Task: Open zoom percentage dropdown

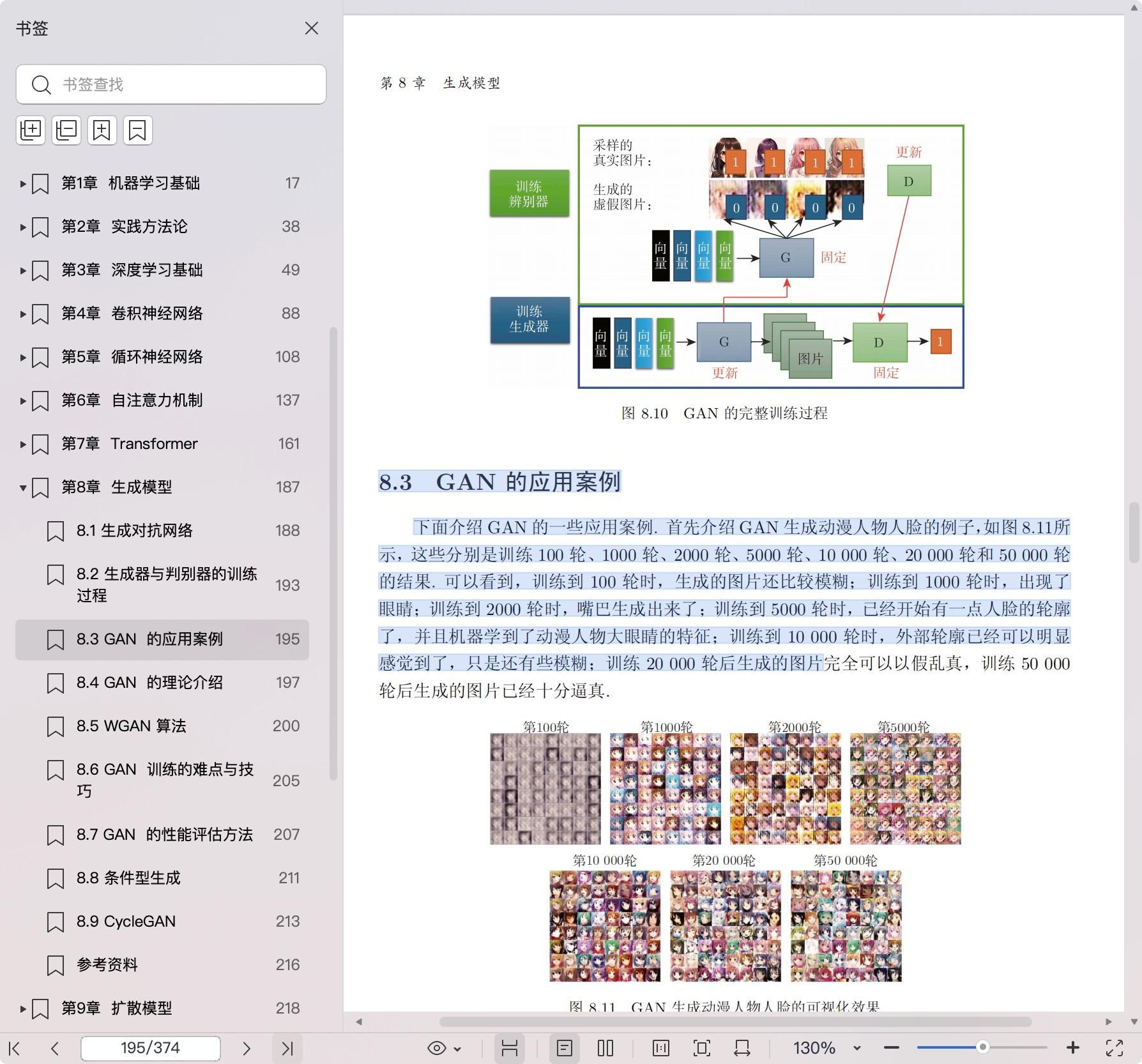Action: click(857, 1048)
